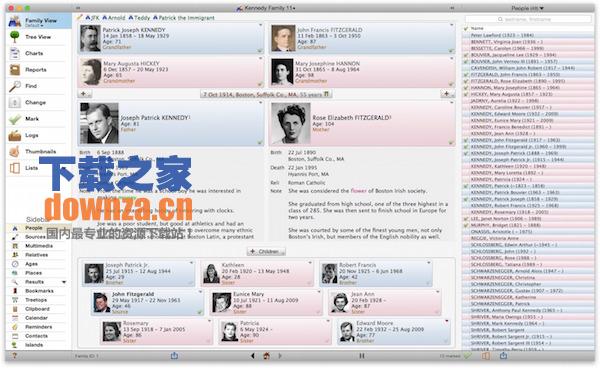
Task: Open John Francis FITZGERALD card menu arrow
Action: pos(452,25)
